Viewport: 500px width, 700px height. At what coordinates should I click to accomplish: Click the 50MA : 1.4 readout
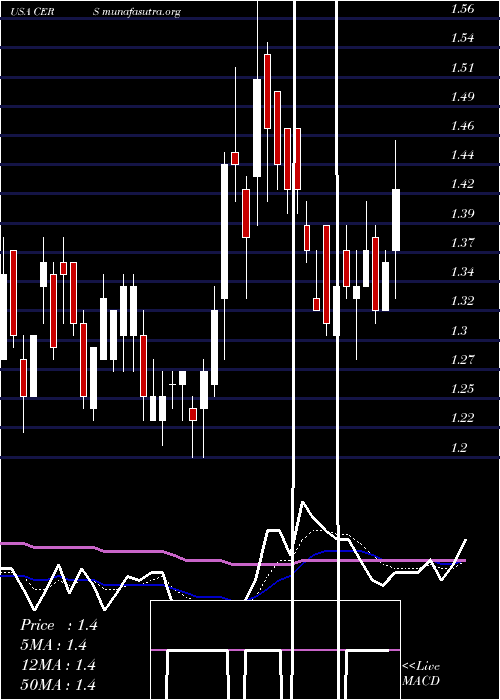pyautogui.click(x=58, y=684)
